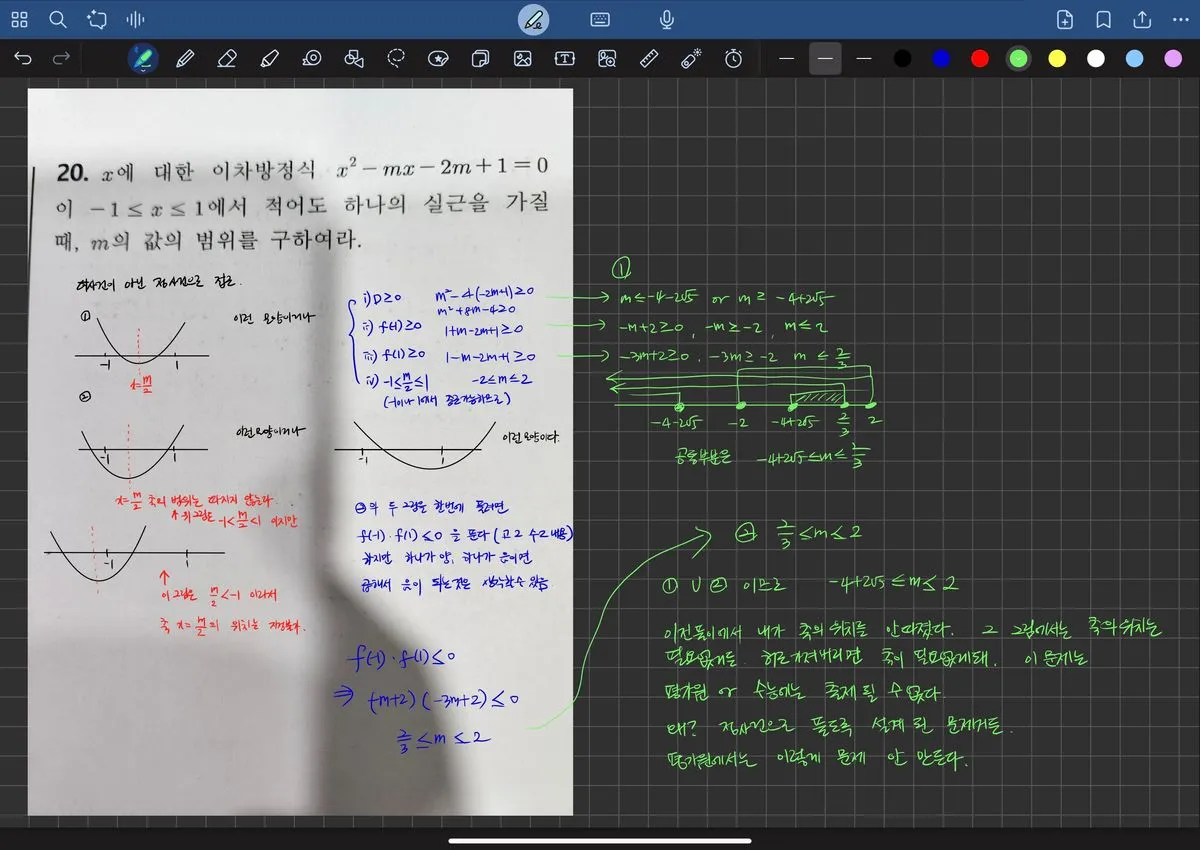Open the Tape tool
This screenshot has width=1200, height=850.
pos(311,59)
